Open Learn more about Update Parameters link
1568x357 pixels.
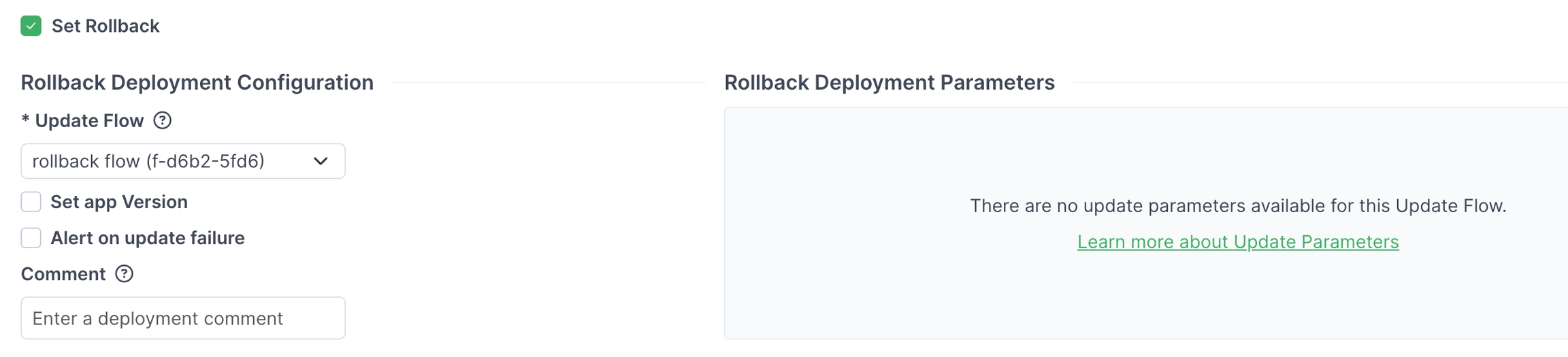point(1237,242)
